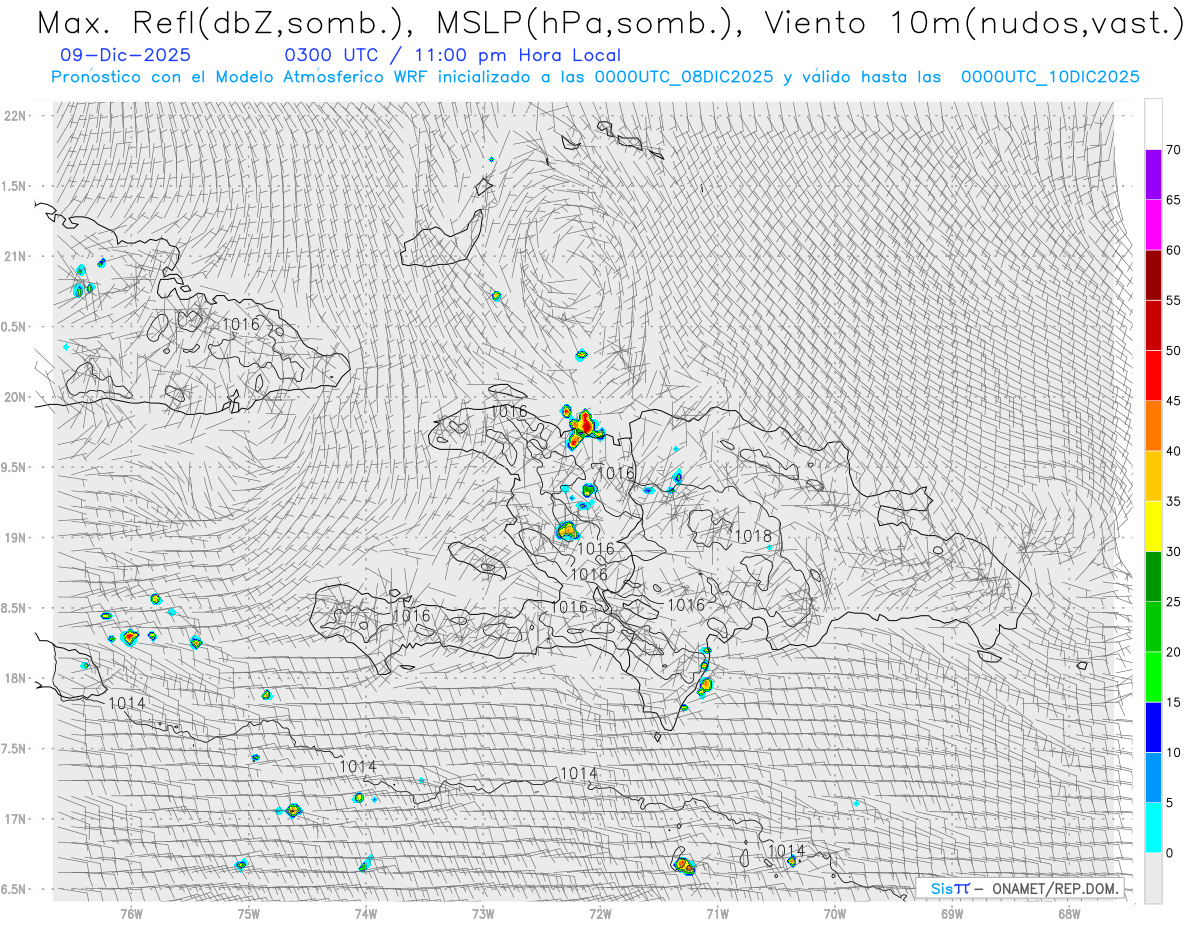1200x927 pixels.
Task: Click the bright red 45–50 dBZ colorbar segment
Action: 1153,375
